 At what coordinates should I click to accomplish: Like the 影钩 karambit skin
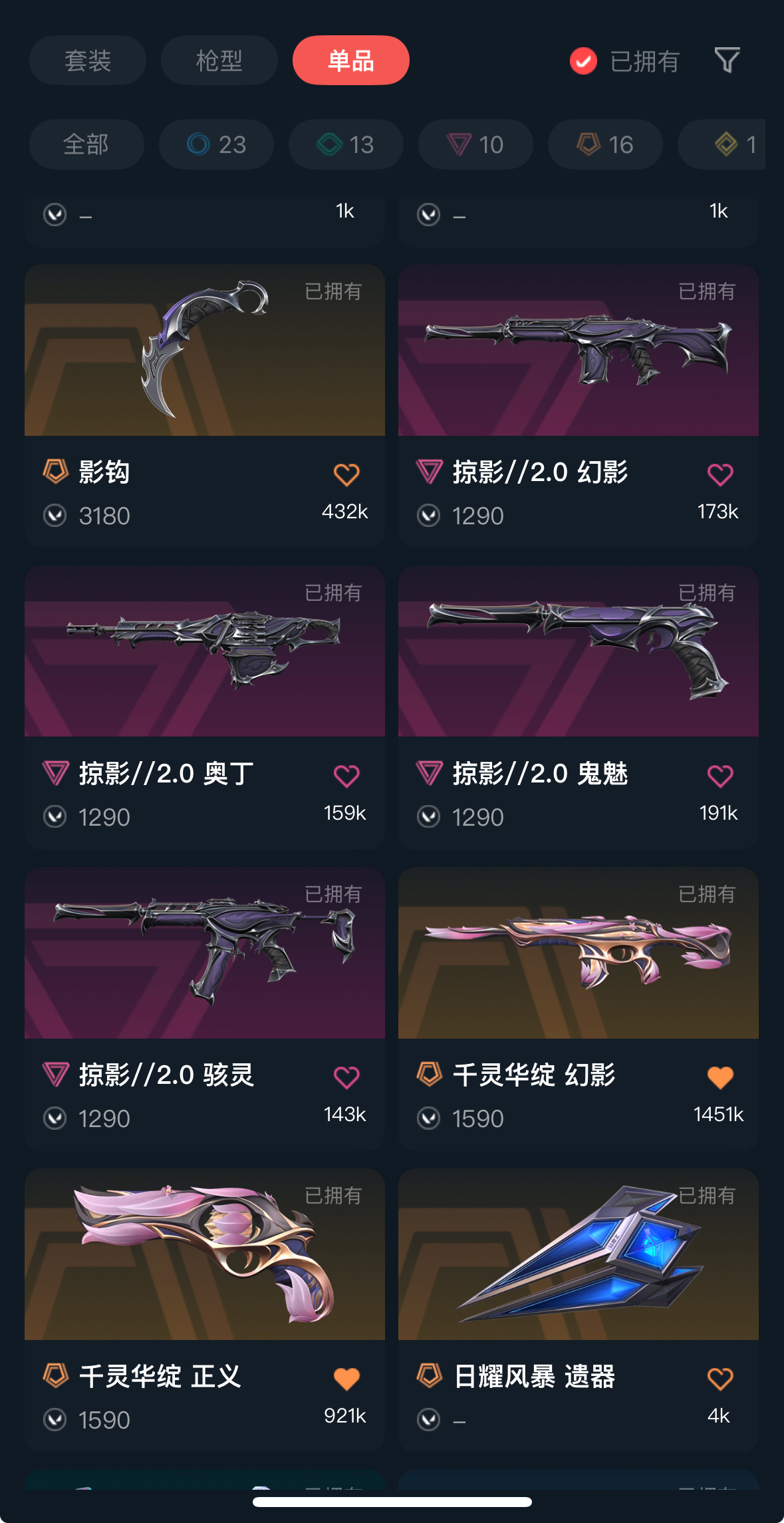[346, 475]
